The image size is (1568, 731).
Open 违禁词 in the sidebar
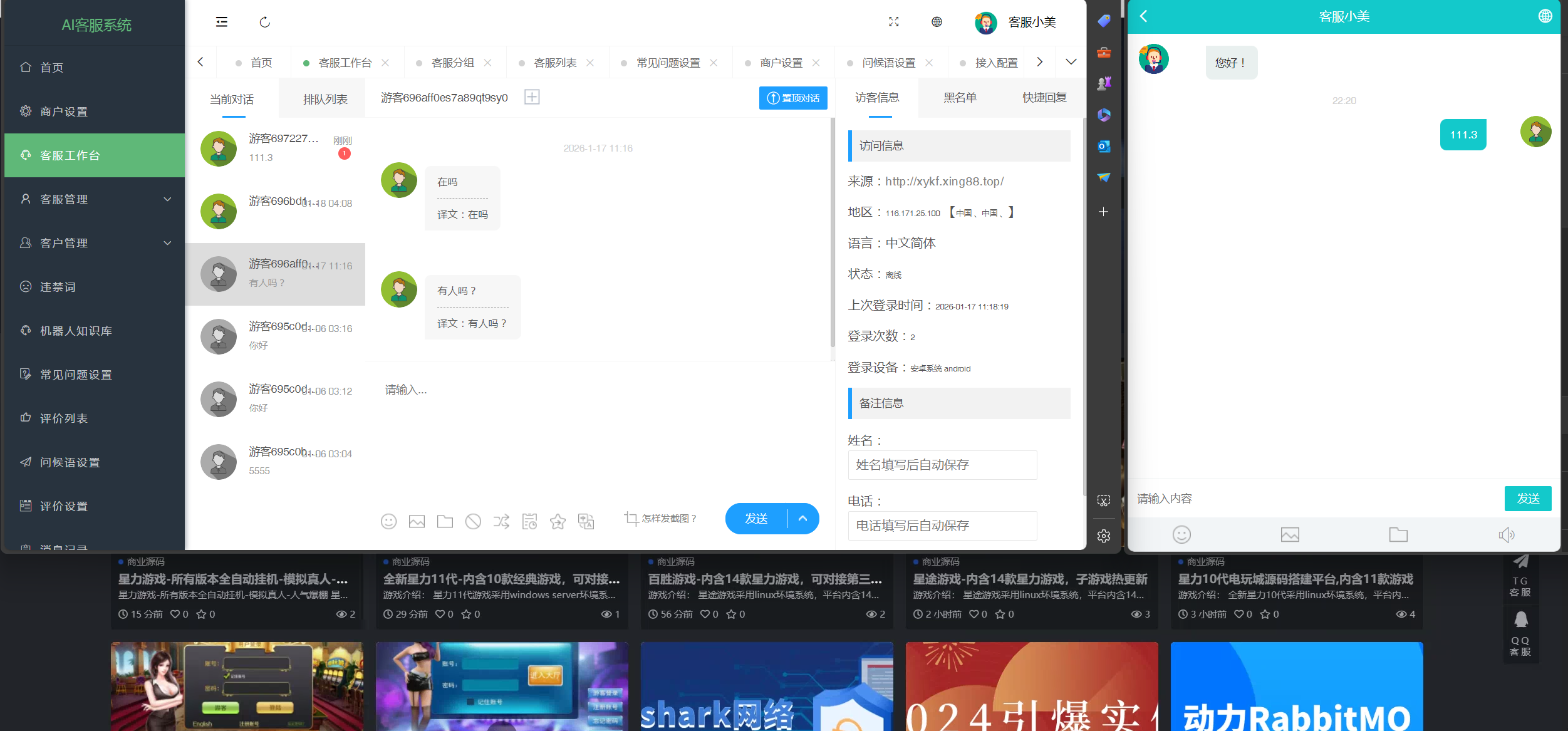[95, 287]
